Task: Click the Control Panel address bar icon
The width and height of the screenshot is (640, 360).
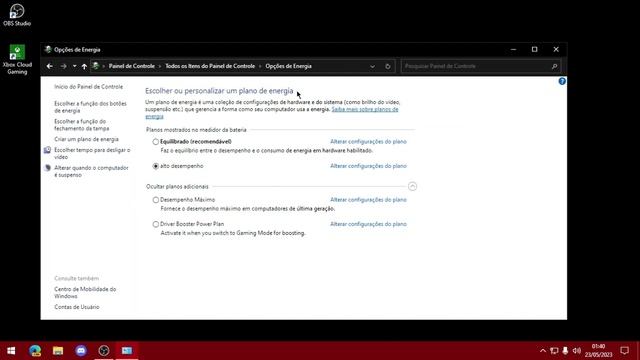Action: 96,66
